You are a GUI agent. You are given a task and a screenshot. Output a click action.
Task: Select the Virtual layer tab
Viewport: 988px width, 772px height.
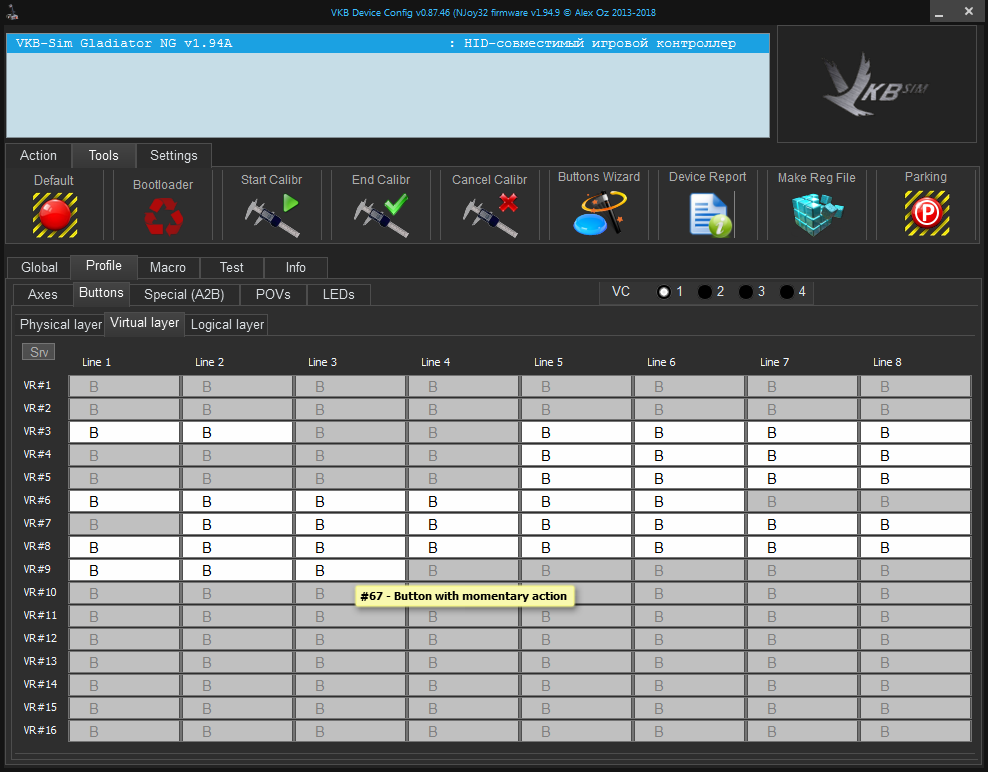click(x=144, y=323)
